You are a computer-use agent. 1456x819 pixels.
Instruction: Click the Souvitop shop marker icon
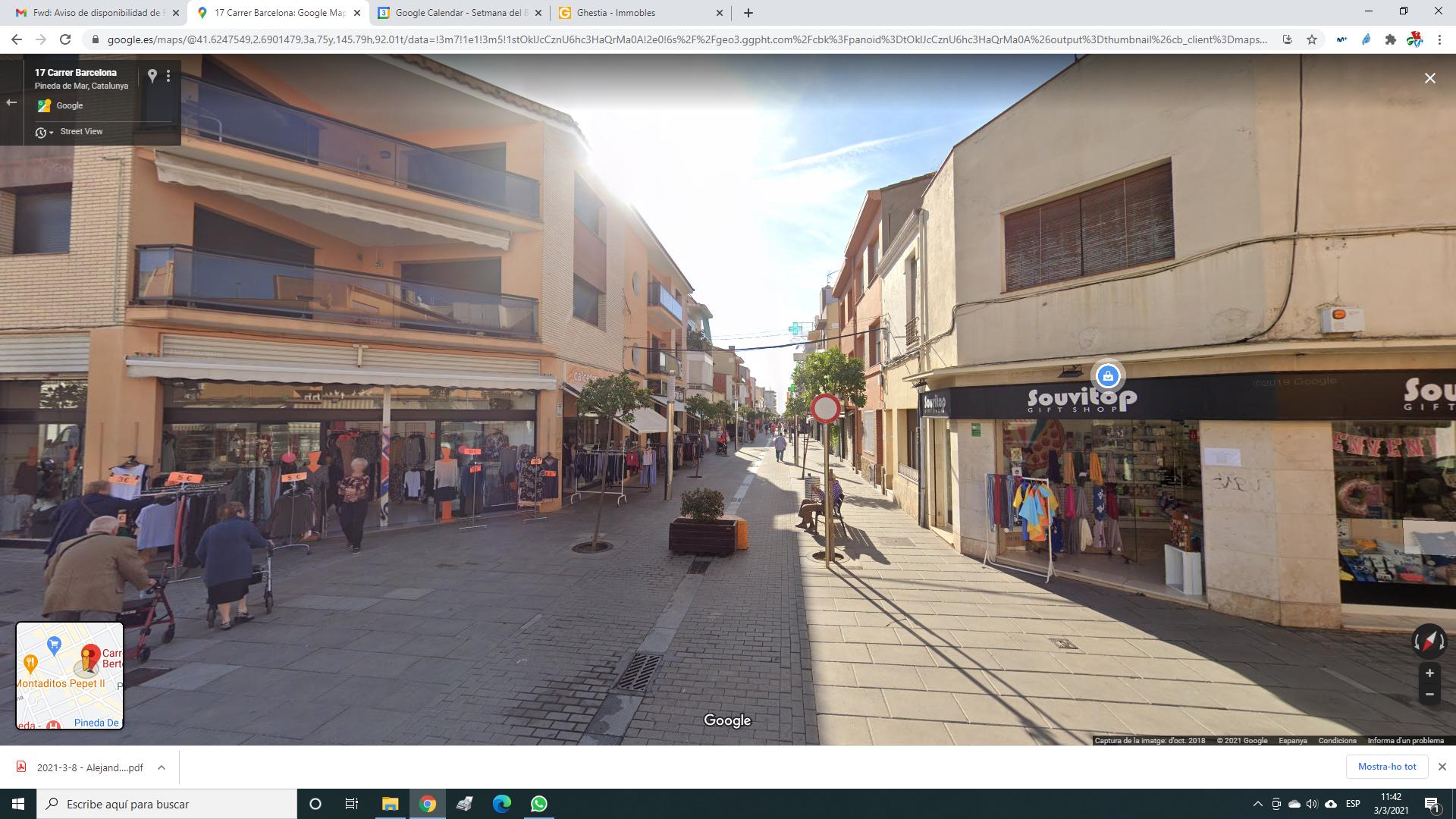click(x=1108, y=375)
